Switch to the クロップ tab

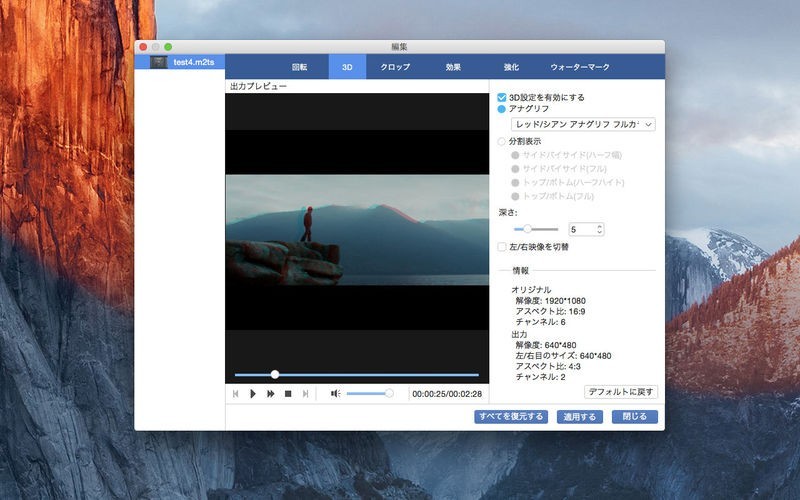[x=395, y=67]
